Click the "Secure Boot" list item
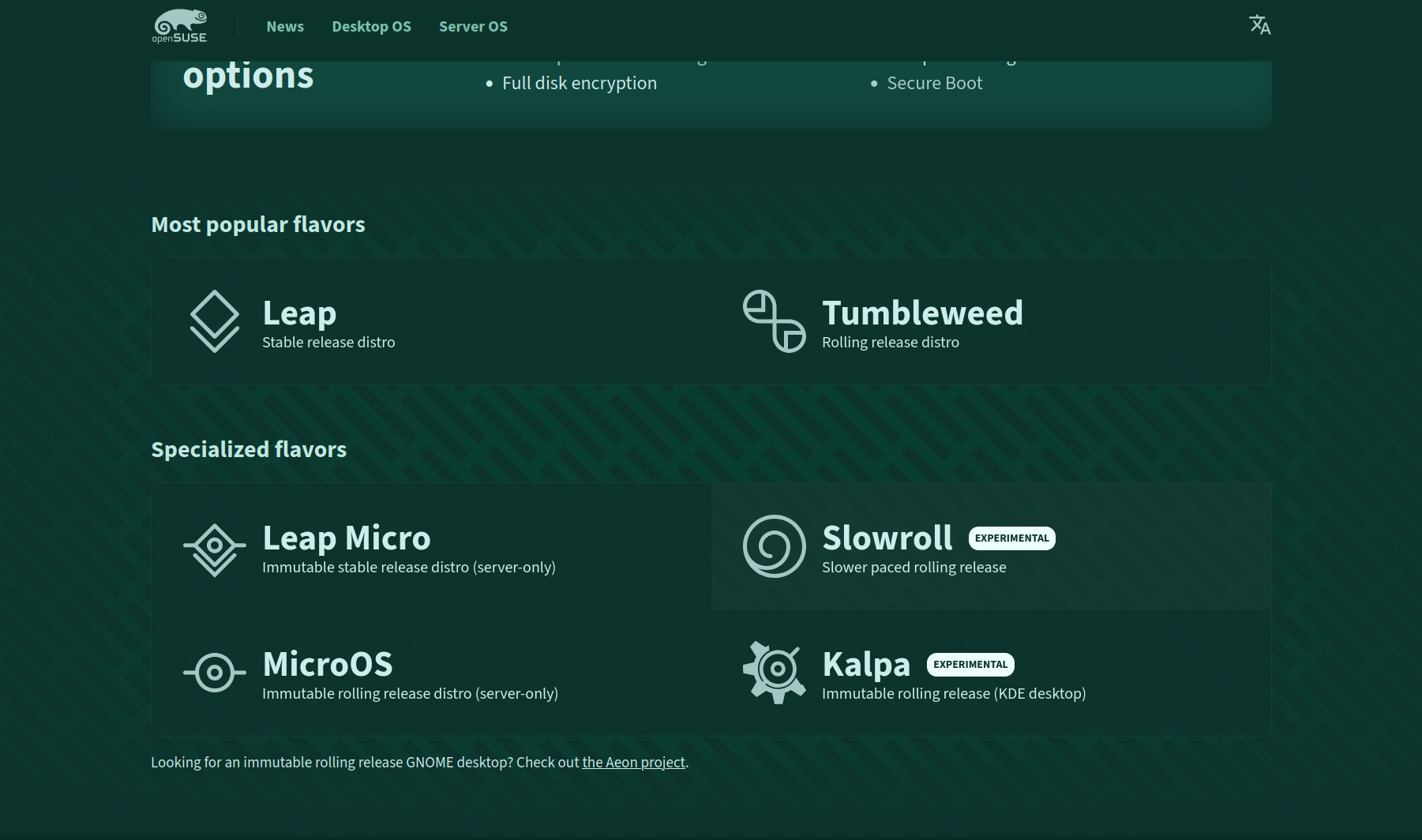Viewport: 1422px width, 840px height. click(935, 83)
